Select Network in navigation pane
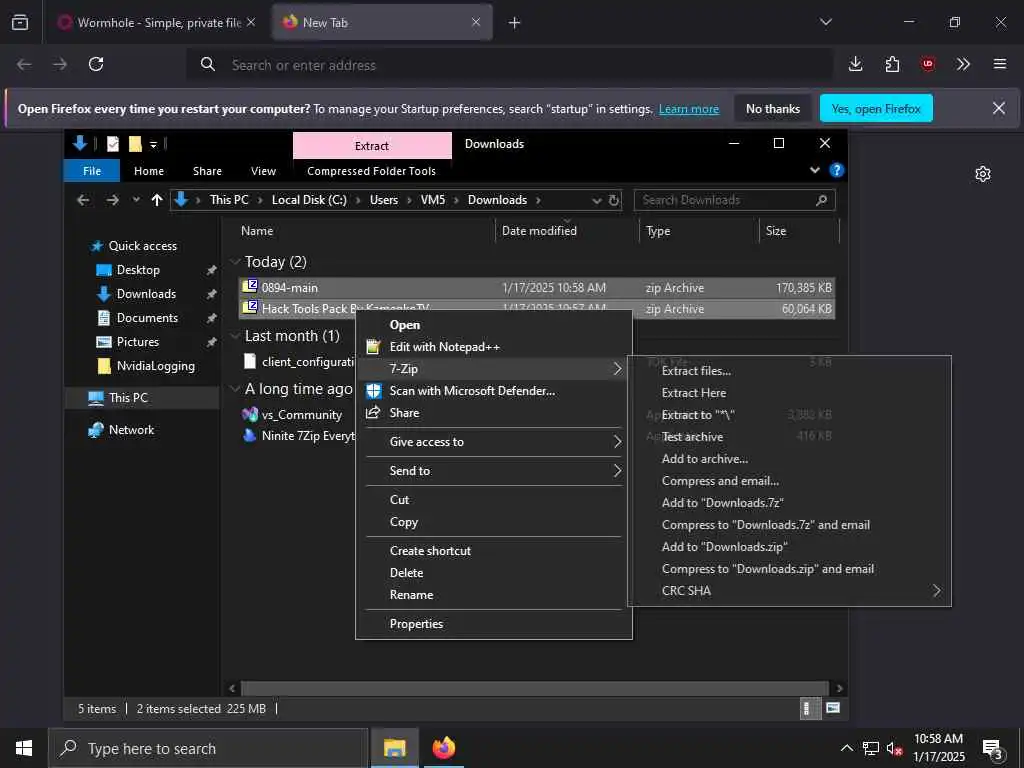The image size is (1024, 768). point(131,430)
